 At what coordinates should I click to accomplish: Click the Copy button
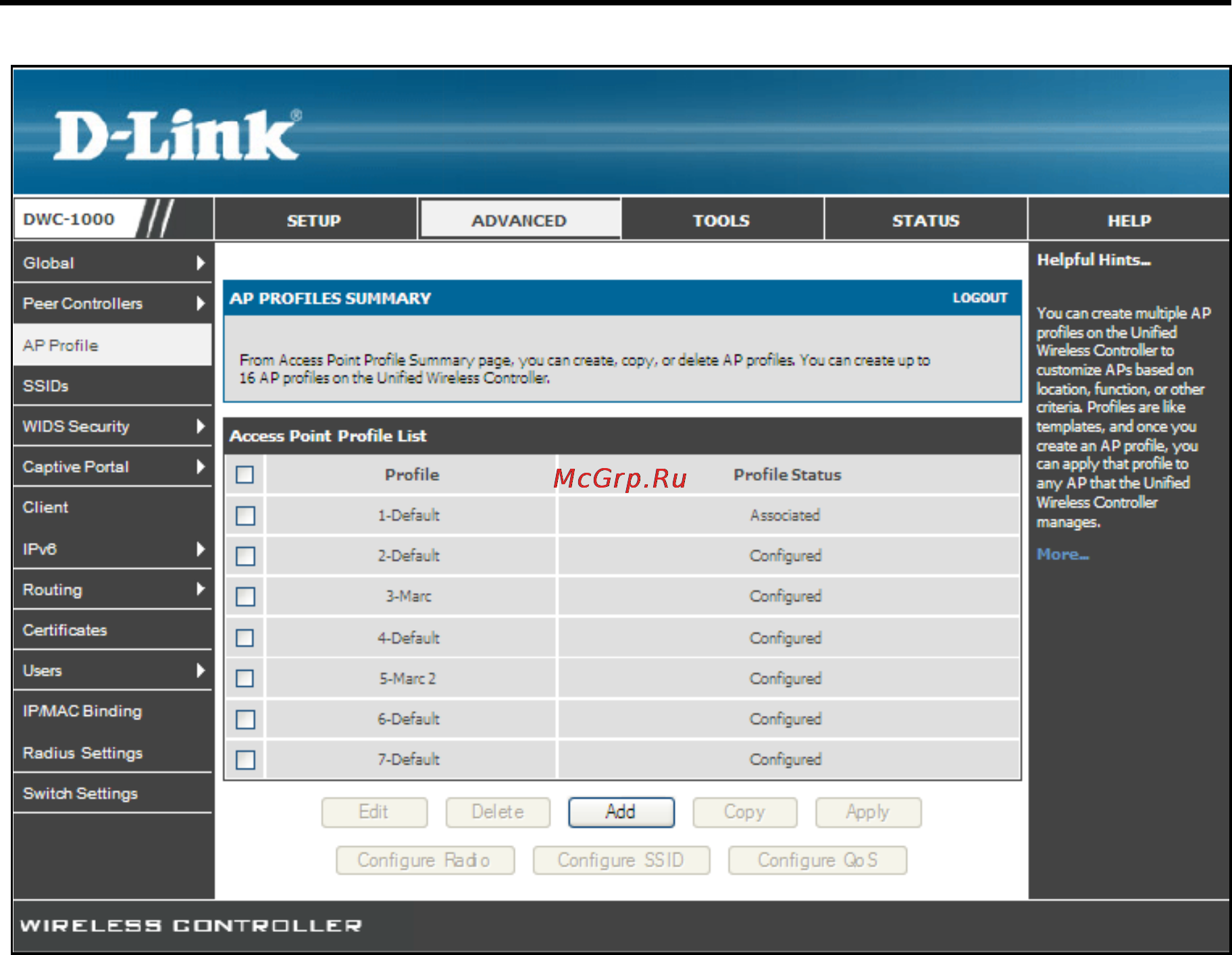click(x=744, y=812)
